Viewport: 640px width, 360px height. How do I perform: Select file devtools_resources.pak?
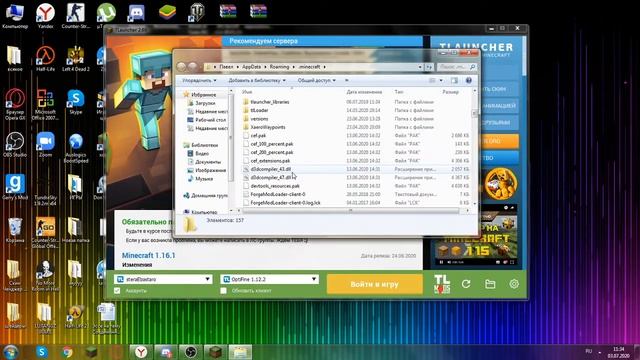(275, 186)
